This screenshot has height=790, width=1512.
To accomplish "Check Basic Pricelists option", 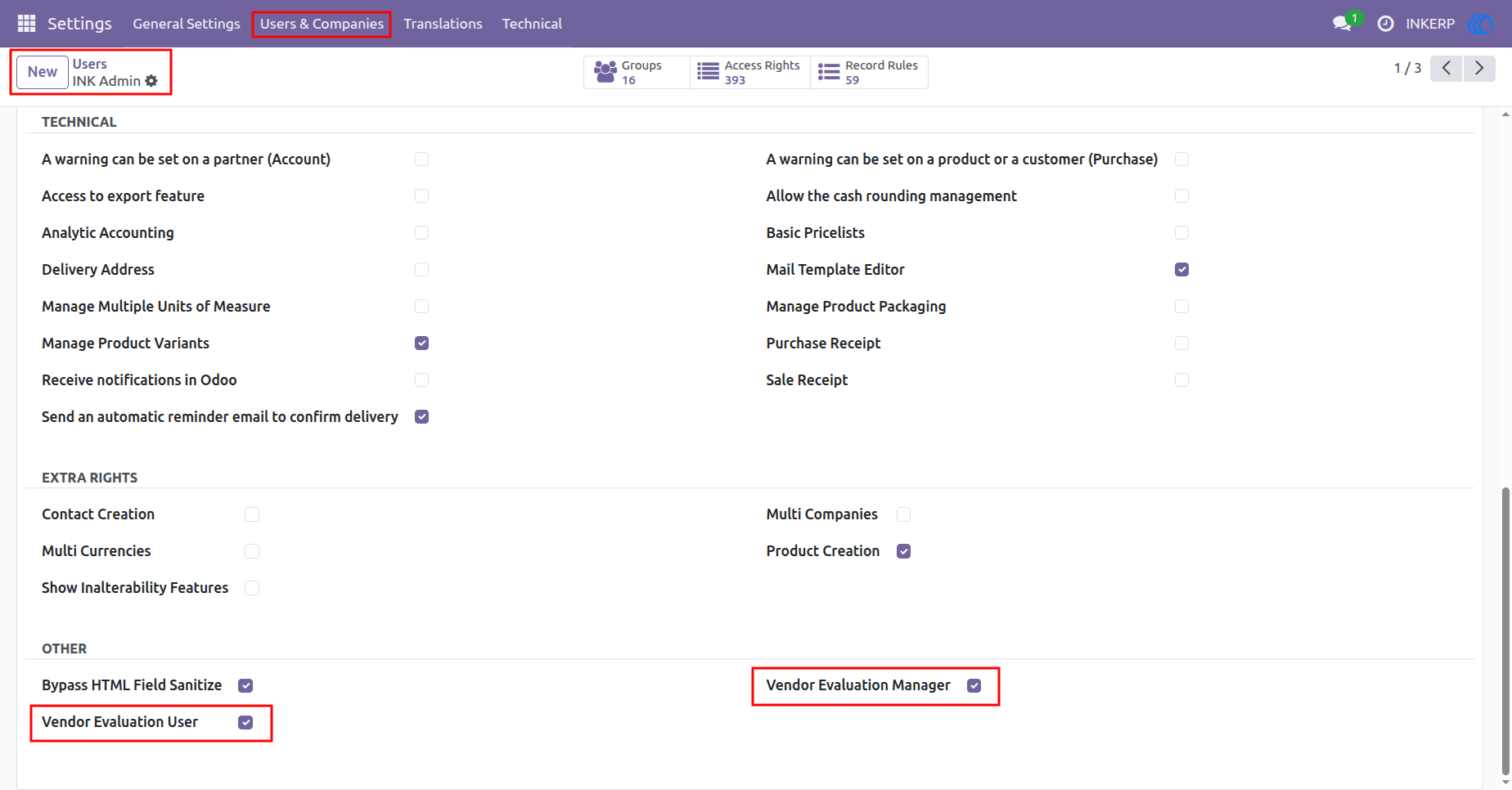I will pyautogui.click(x=1181, y=233).
